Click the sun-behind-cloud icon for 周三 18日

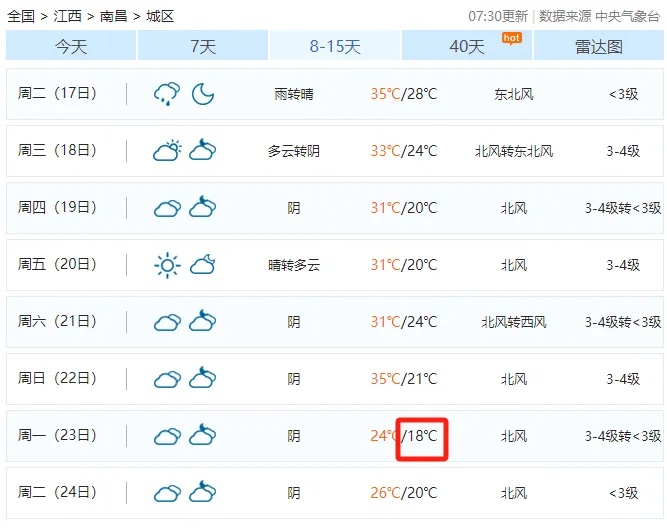[167, 150]
